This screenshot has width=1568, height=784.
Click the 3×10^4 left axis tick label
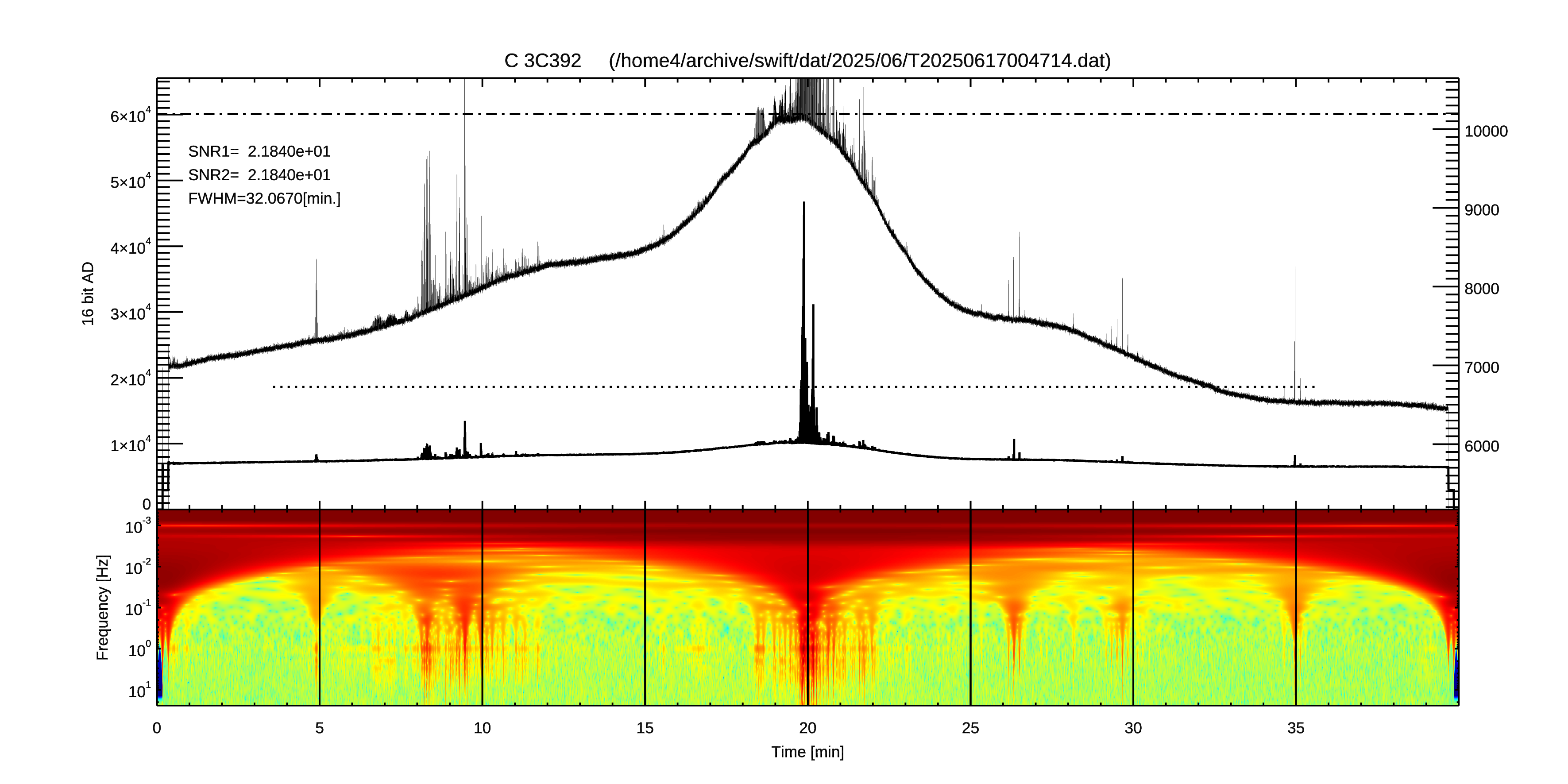130,313
